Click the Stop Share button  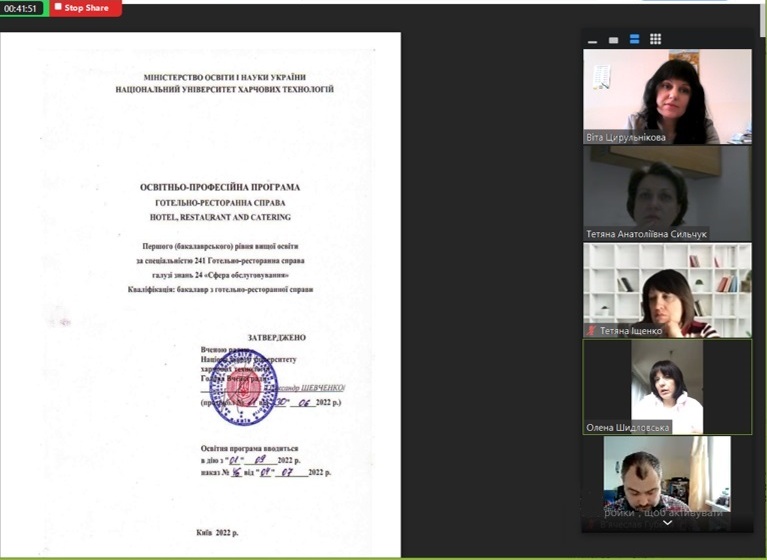pyautogui.click(x=86, y=8)
